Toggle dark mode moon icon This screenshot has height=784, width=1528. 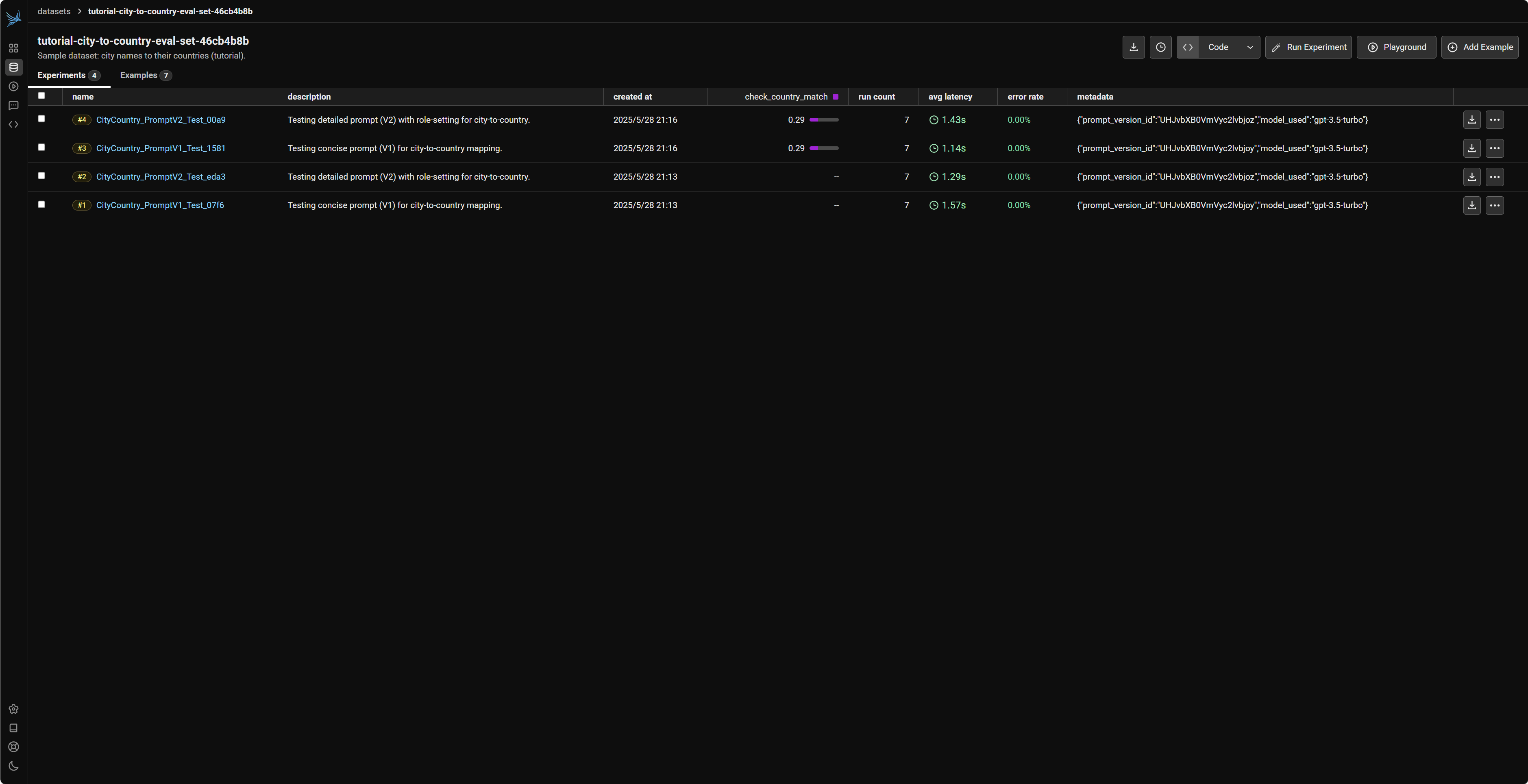14,766
